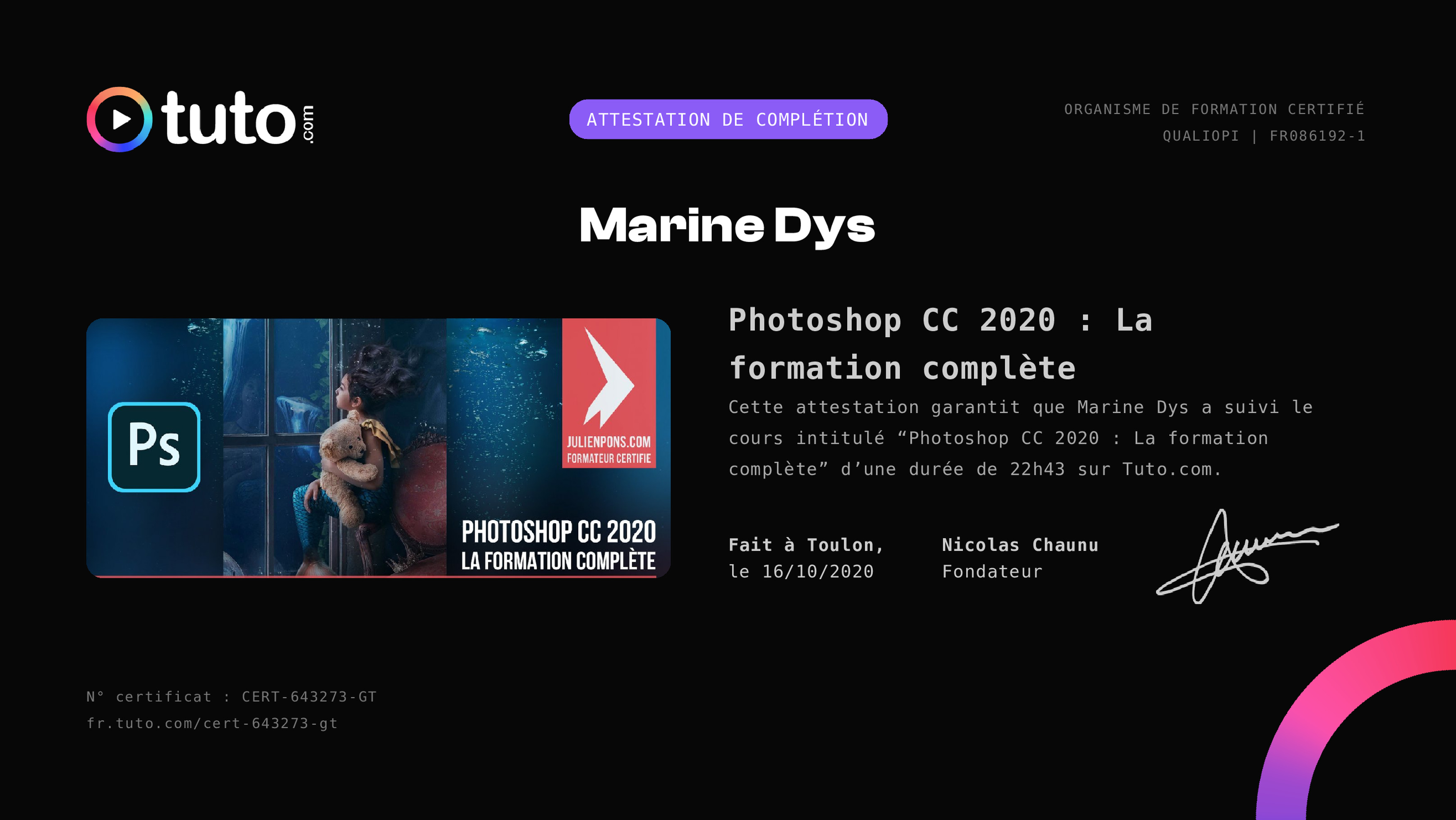Click the red Julienpons.com arrow badge
Screen dimensions: 1456x820
[609, 393]
